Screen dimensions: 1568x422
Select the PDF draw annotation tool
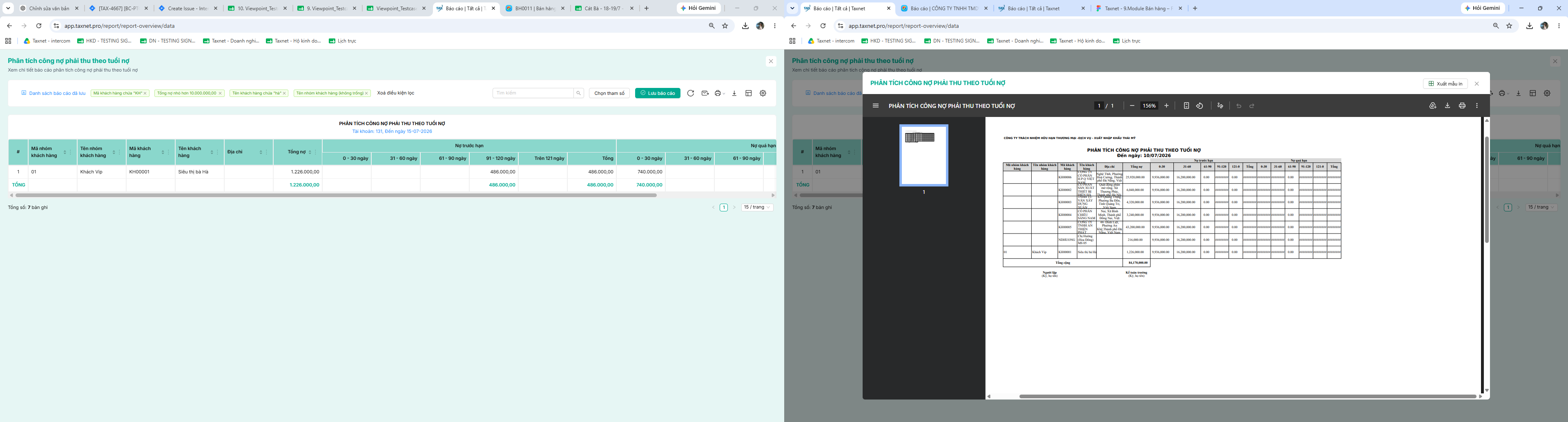[1220, 105]
